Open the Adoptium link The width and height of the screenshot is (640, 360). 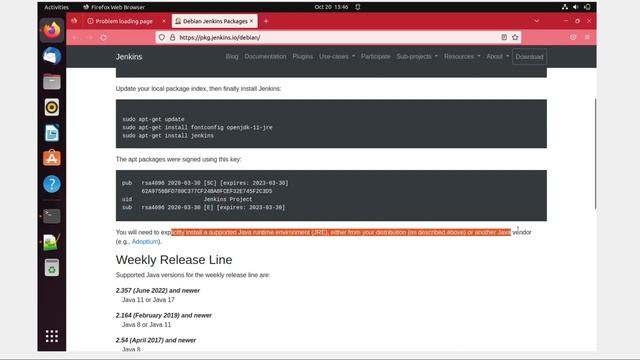pos(145,242)
